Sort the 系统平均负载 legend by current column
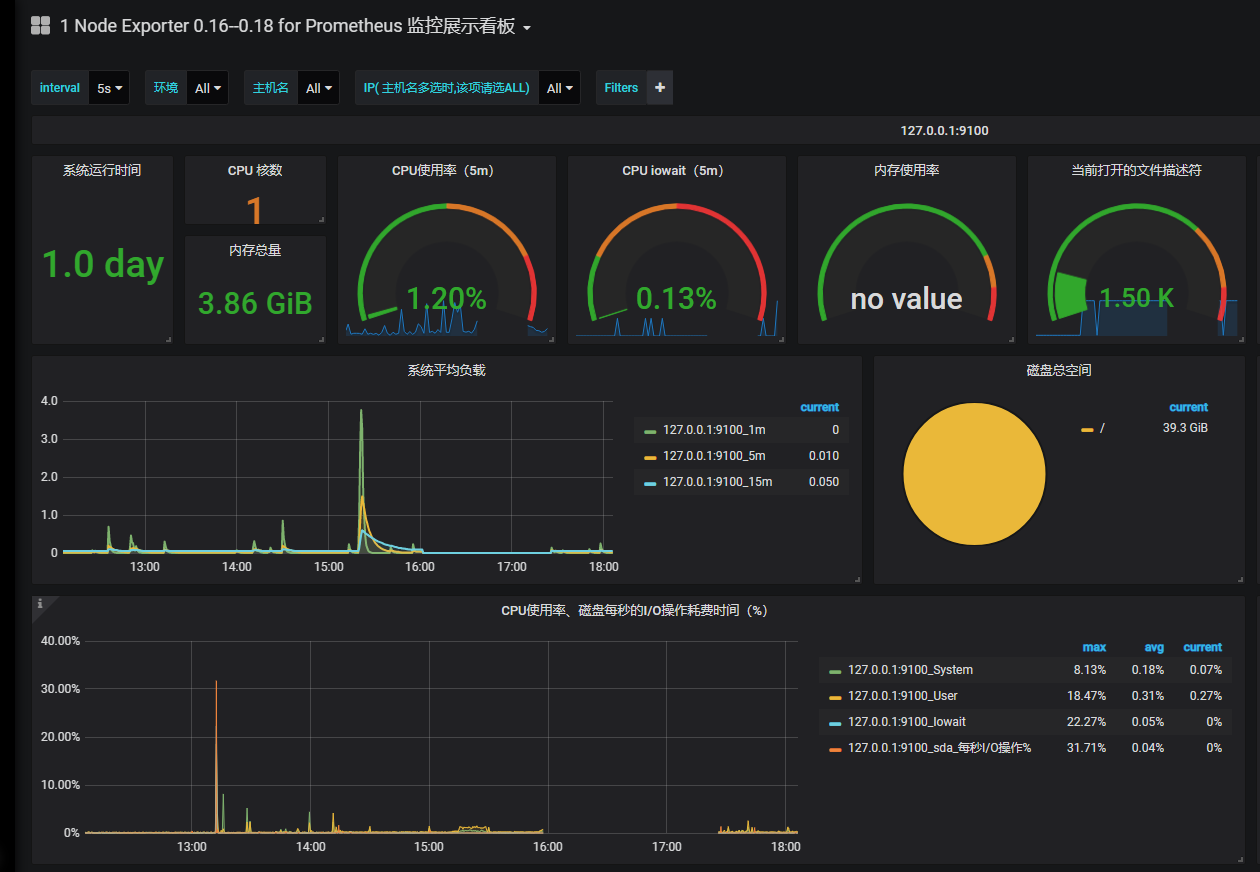1260x872 pixels. [x=820, y=407]
